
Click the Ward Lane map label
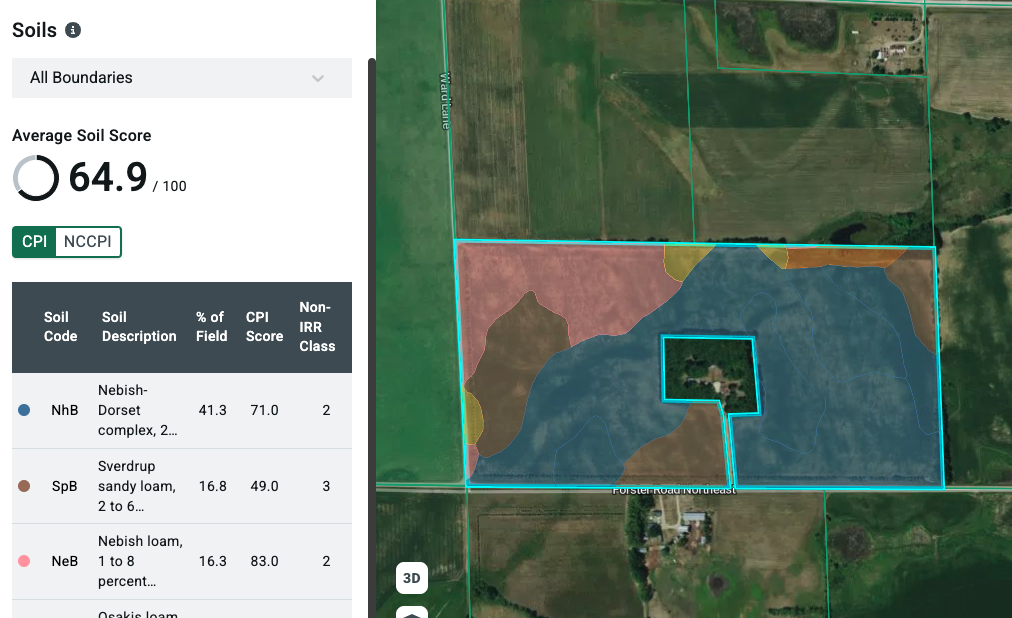point(445,101)
